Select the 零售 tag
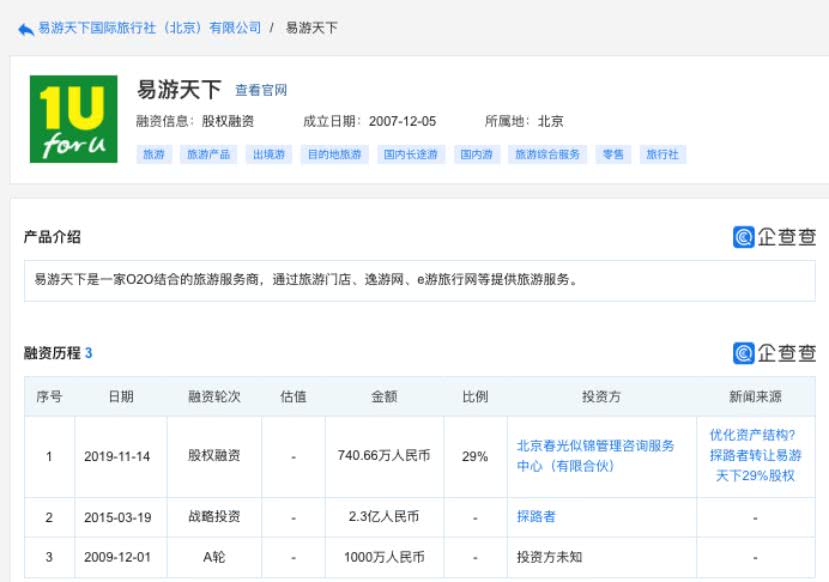 (613, 154)
